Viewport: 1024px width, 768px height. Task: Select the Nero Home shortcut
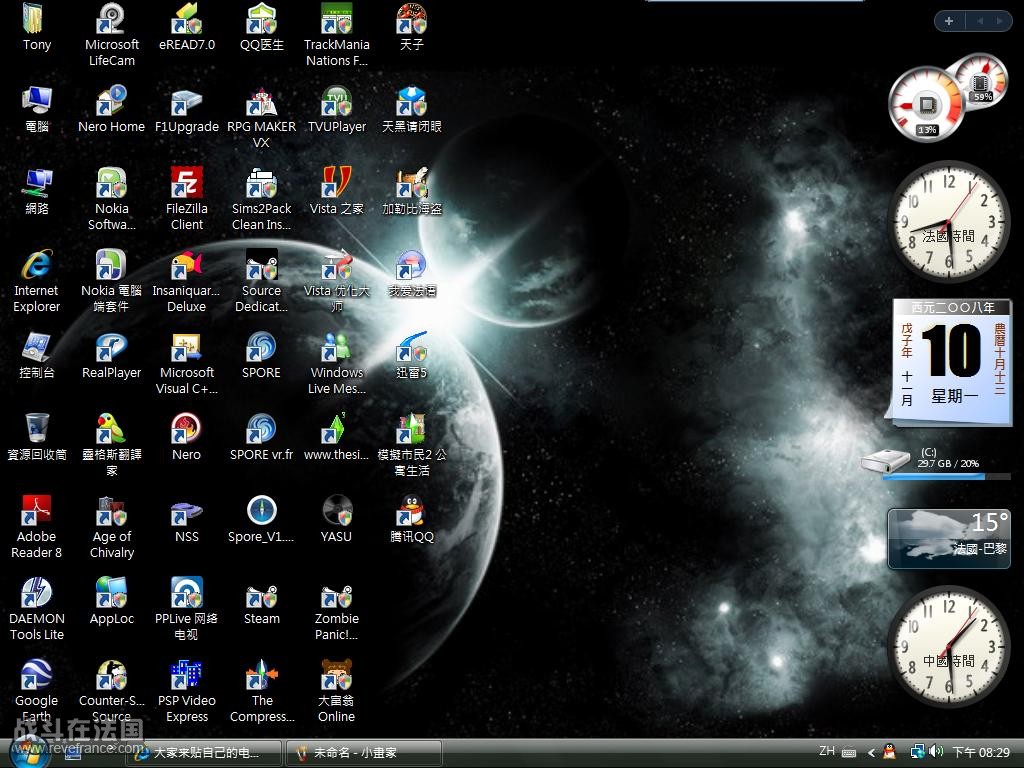[x=112, y=101]
